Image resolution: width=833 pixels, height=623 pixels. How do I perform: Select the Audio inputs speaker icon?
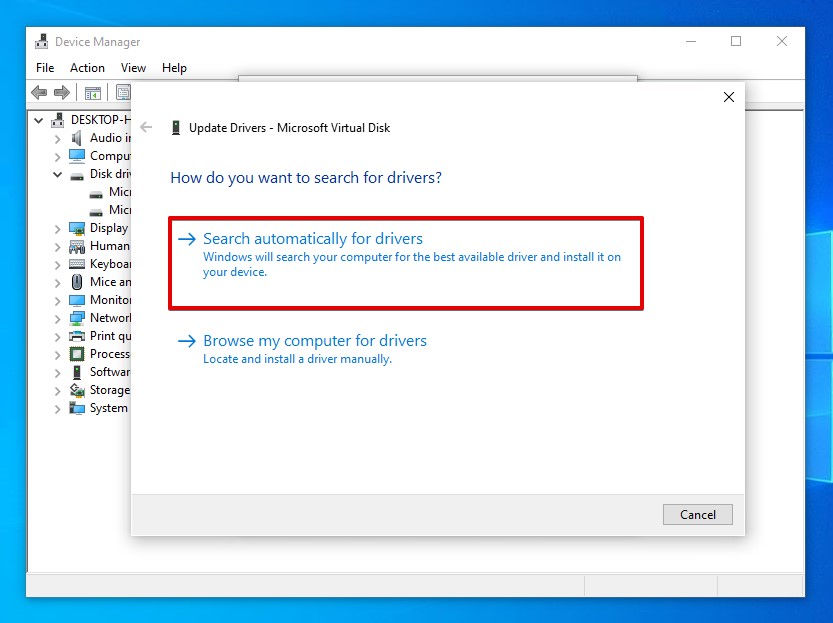[x=77, y=138]
